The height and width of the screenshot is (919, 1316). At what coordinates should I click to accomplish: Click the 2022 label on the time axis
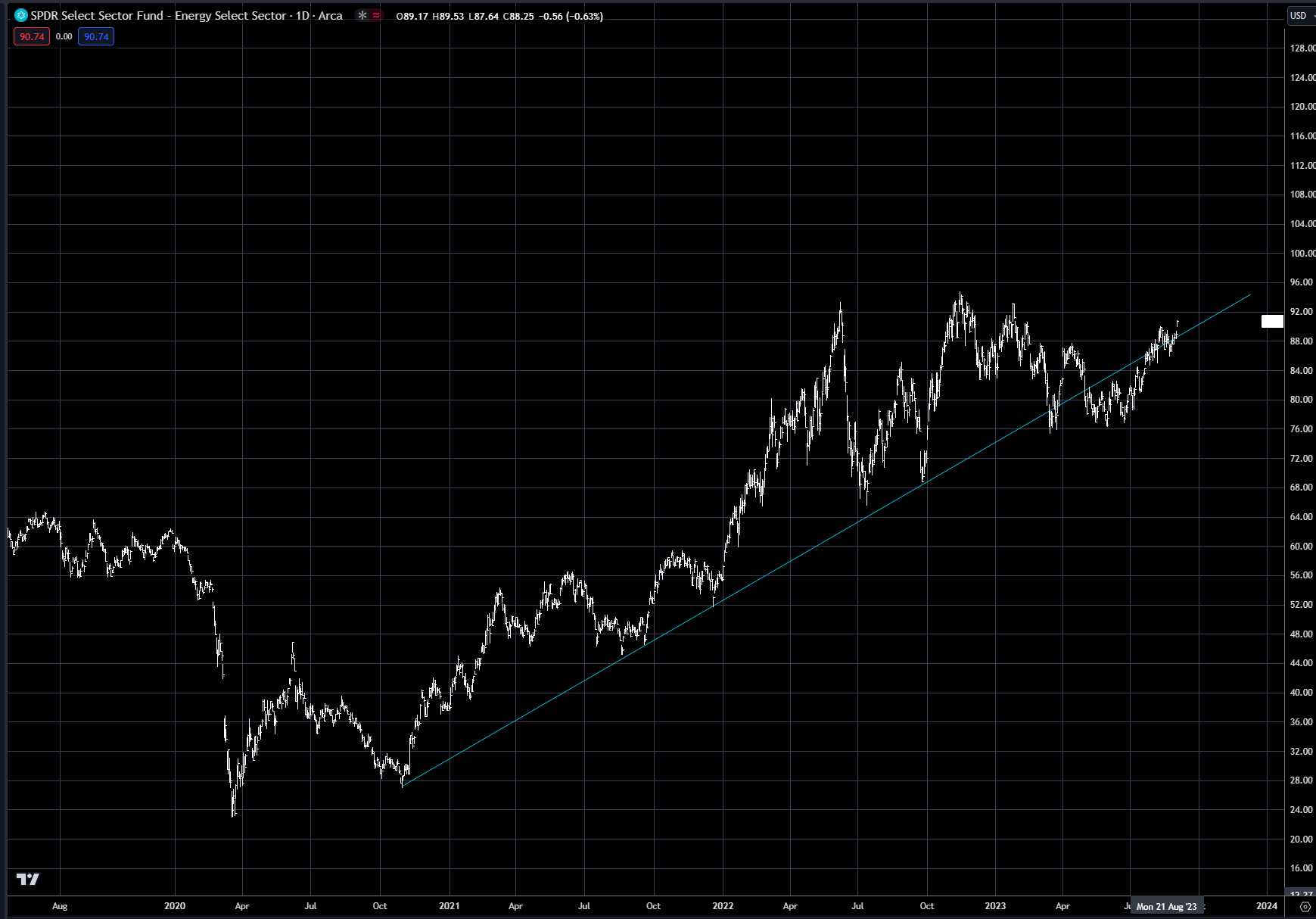pyautogui.click(x=723, y=906)
